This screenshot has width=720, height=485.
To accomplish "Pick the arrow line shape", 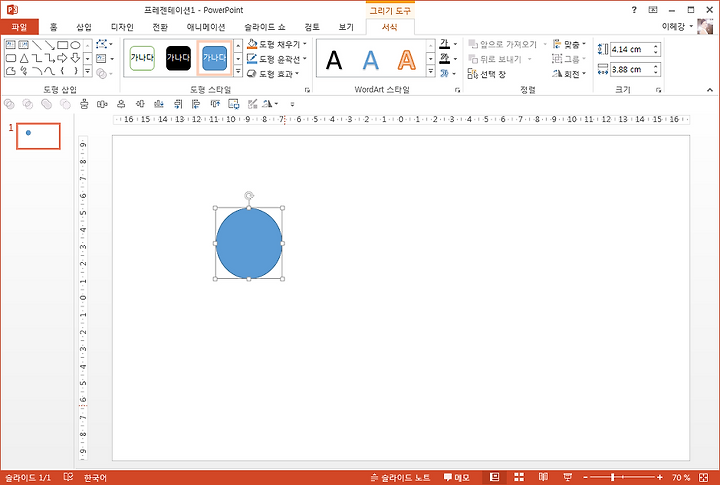I will 50,45.
